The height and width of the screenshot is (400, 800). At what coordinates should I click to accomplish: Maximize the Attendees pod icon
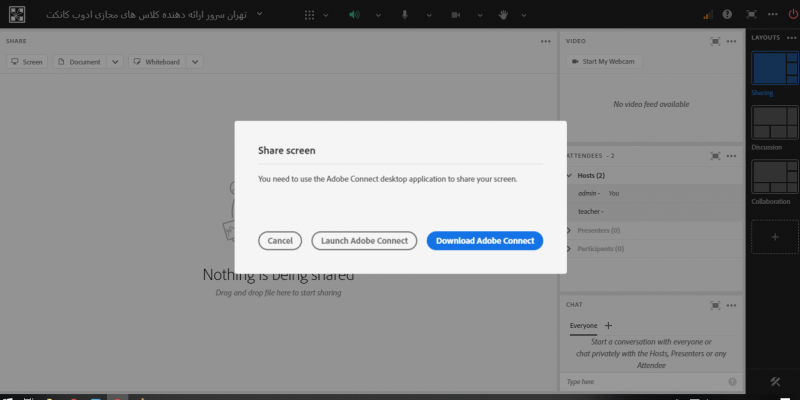715,156
